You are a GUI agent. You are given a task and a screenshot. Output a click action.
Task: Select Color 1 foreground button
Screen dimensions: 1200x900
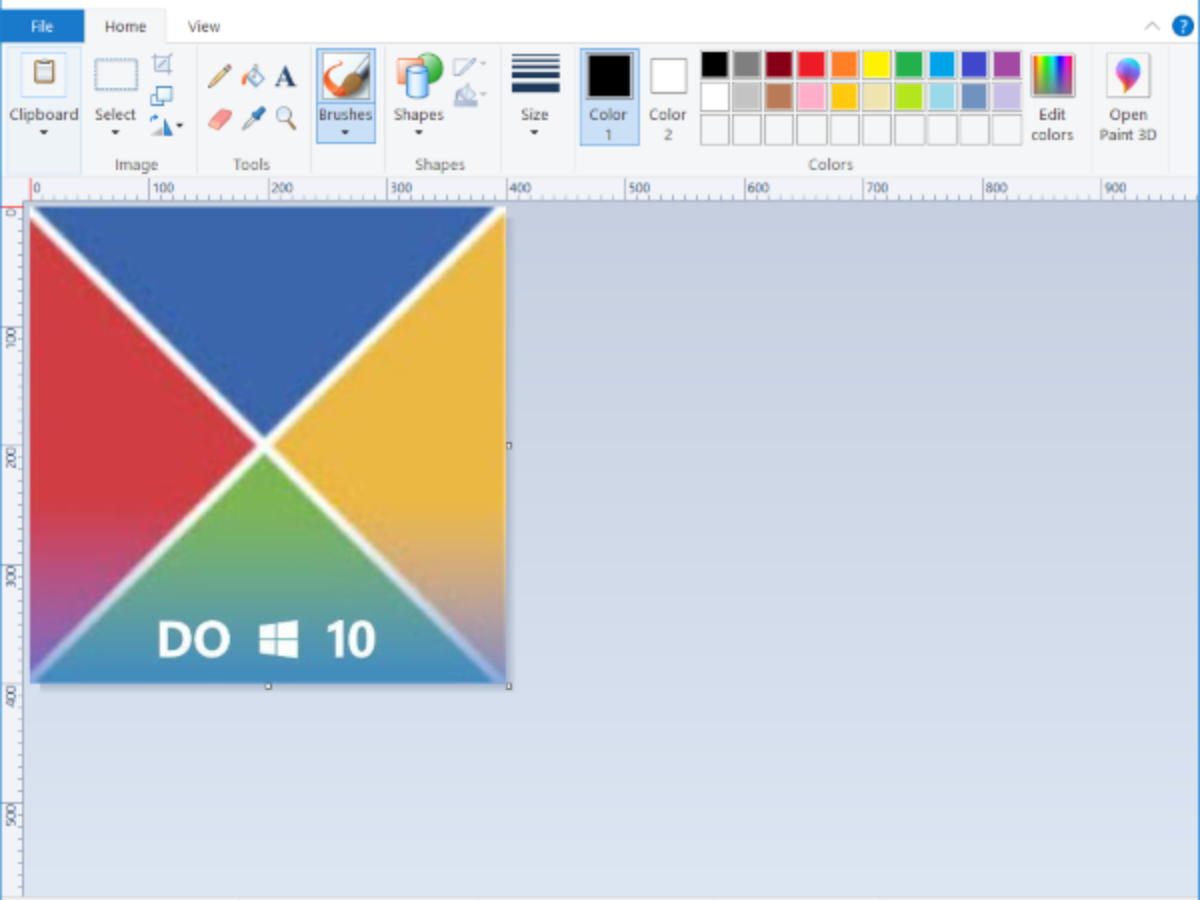pyautogui.click(x=609, y=98)
